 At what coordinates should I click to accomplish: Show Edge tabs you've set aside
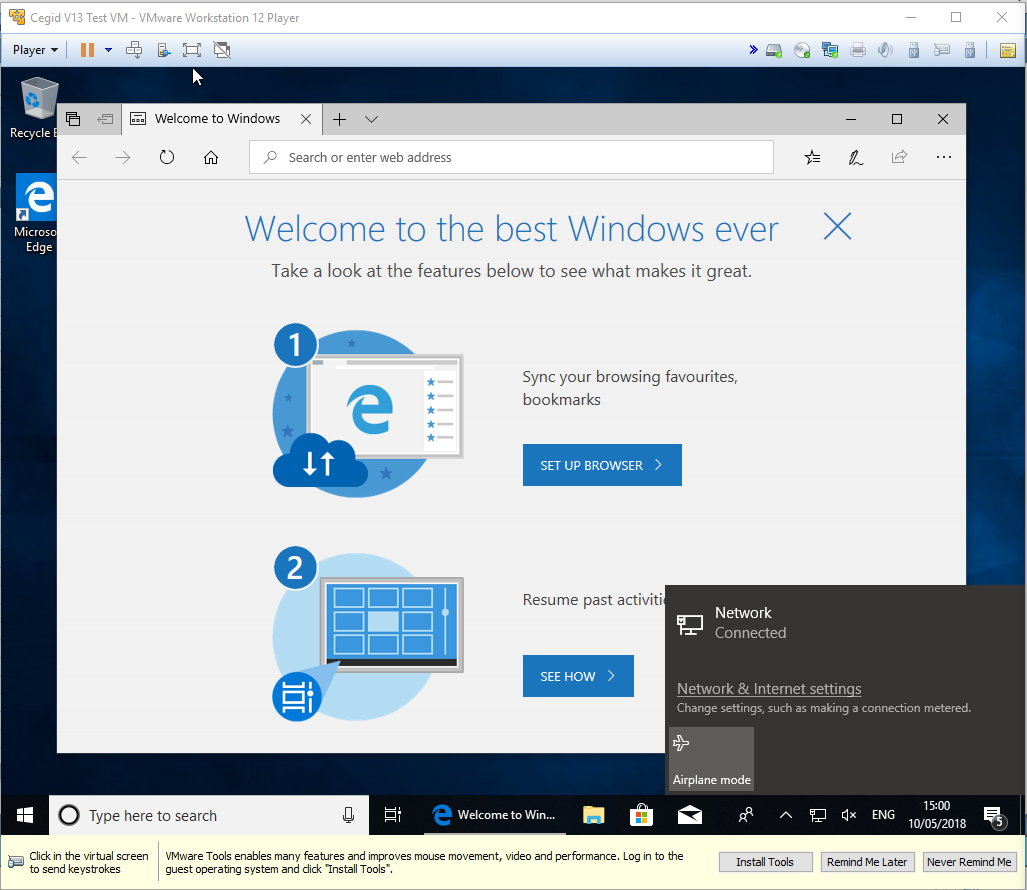[73, 119]
